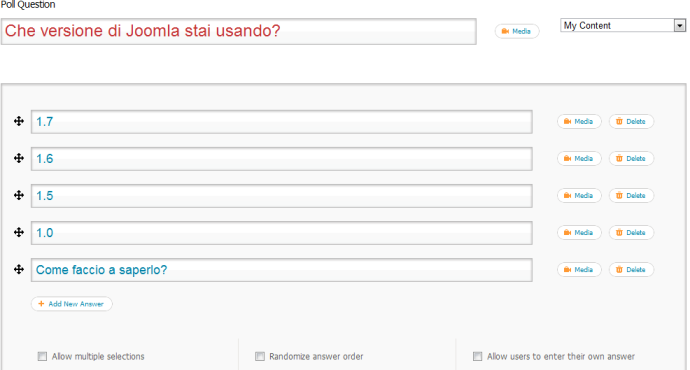
Task: Add media to the poll question
Action: (517, 31)
